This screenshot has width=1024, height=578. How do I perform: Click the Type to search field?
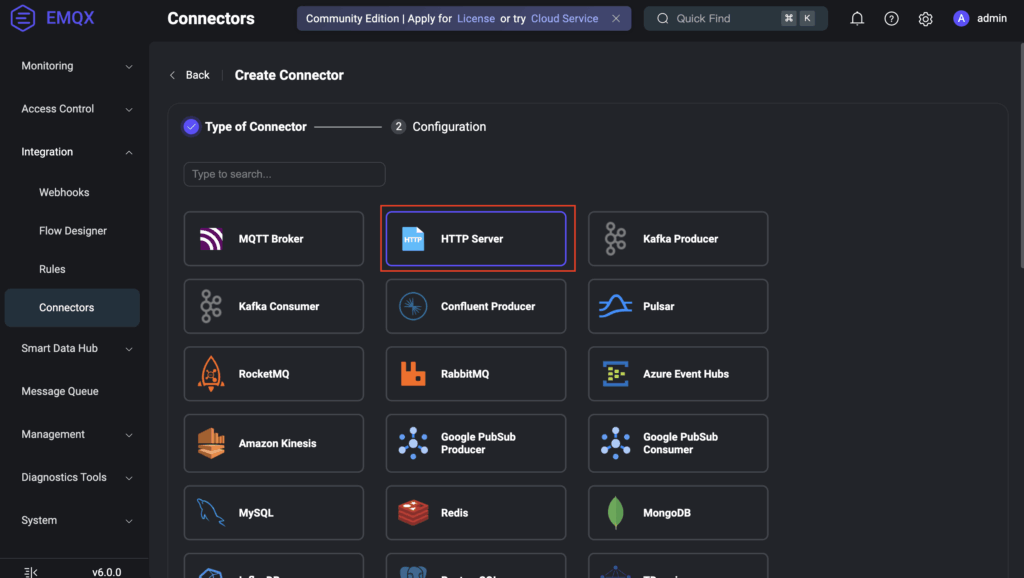(284, 174)
